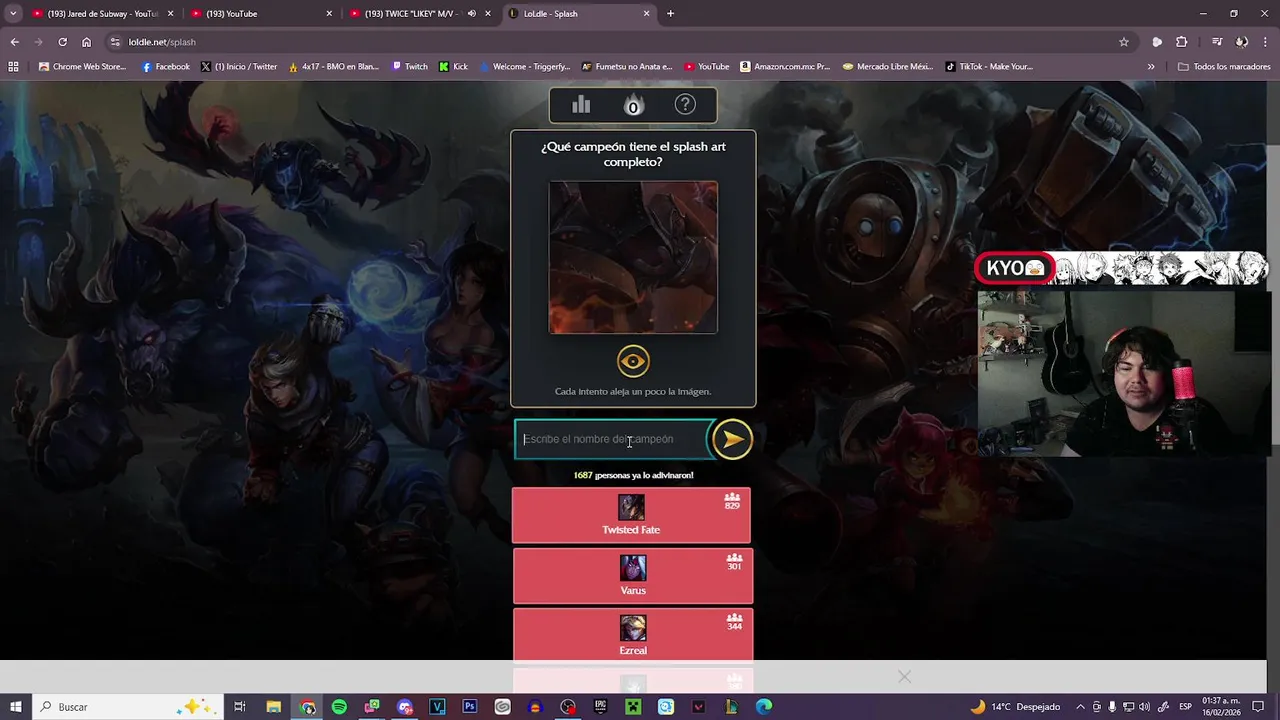Open Spotify from the taskbar
This screenshot has height=720, width=1280.
[339, 707]
